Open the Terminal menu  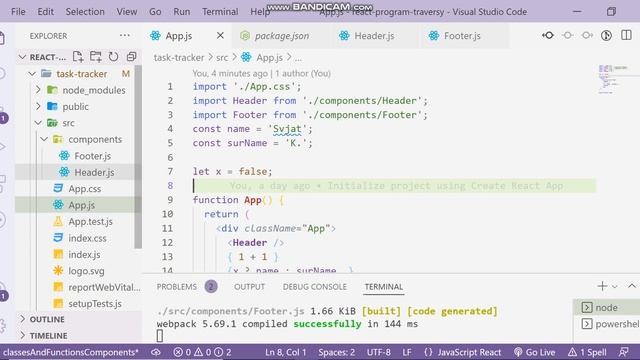(220, 12)
